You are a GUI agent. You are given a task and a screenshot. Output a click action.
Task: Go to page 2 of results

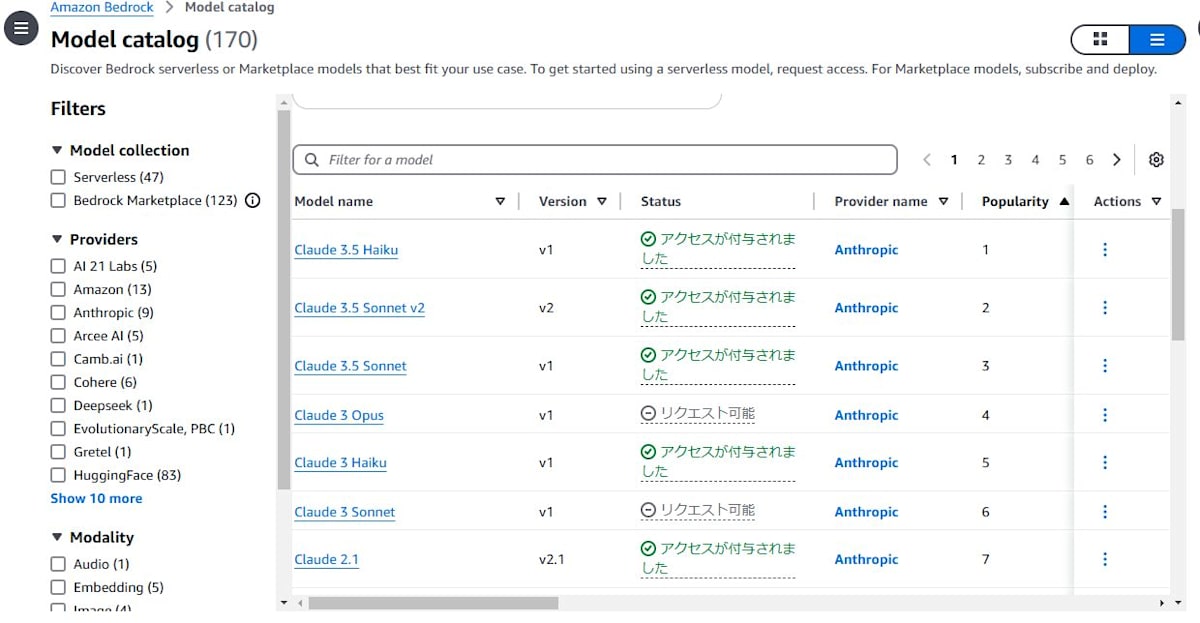pos(981,160)
